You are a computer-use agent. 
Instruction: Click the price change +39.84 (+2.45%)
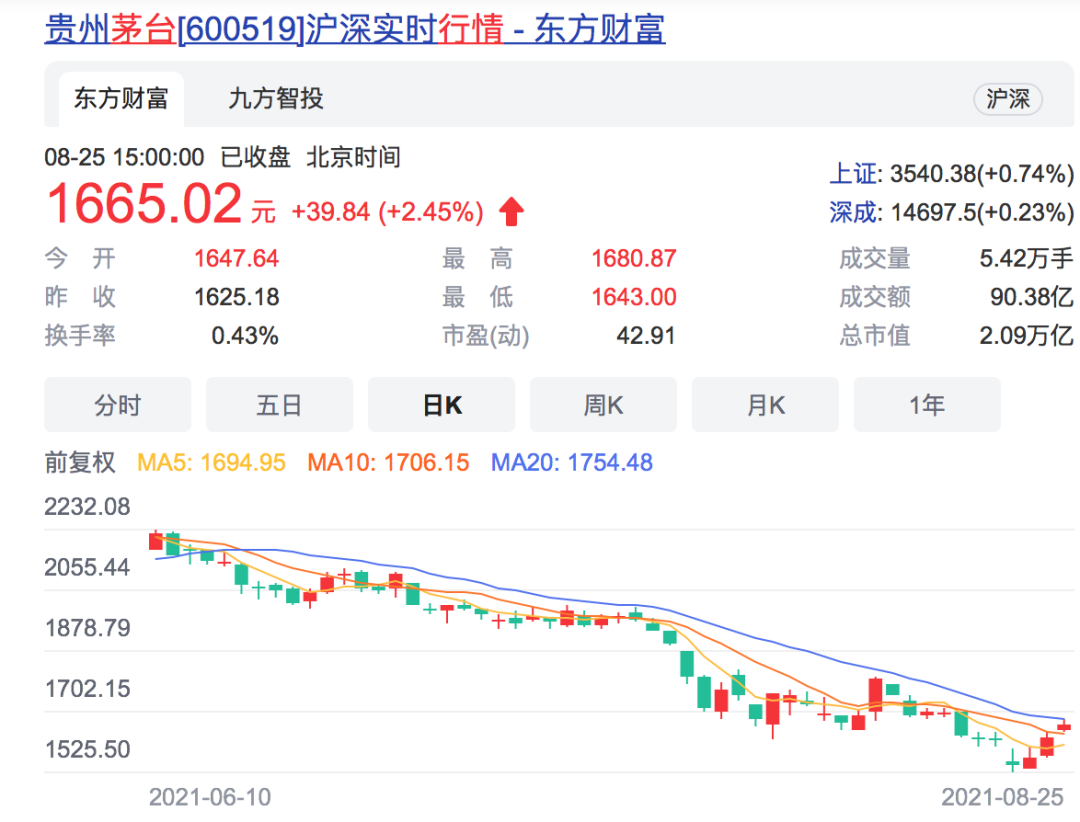(x=387, y=212)
